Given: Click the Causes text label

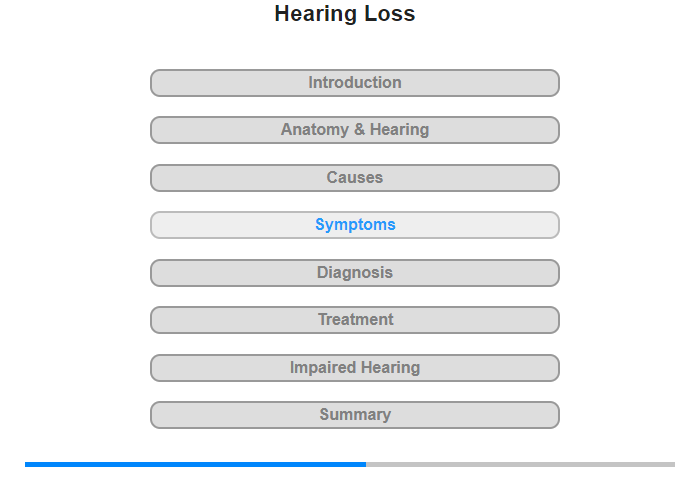Looking at the screenshot, I should pos(355,177).
